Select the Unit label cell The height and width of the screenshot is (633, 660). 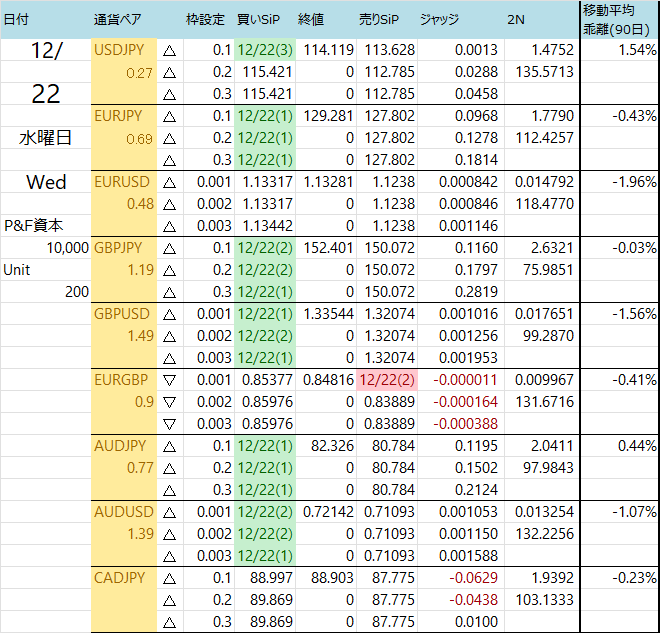(16, 270)
